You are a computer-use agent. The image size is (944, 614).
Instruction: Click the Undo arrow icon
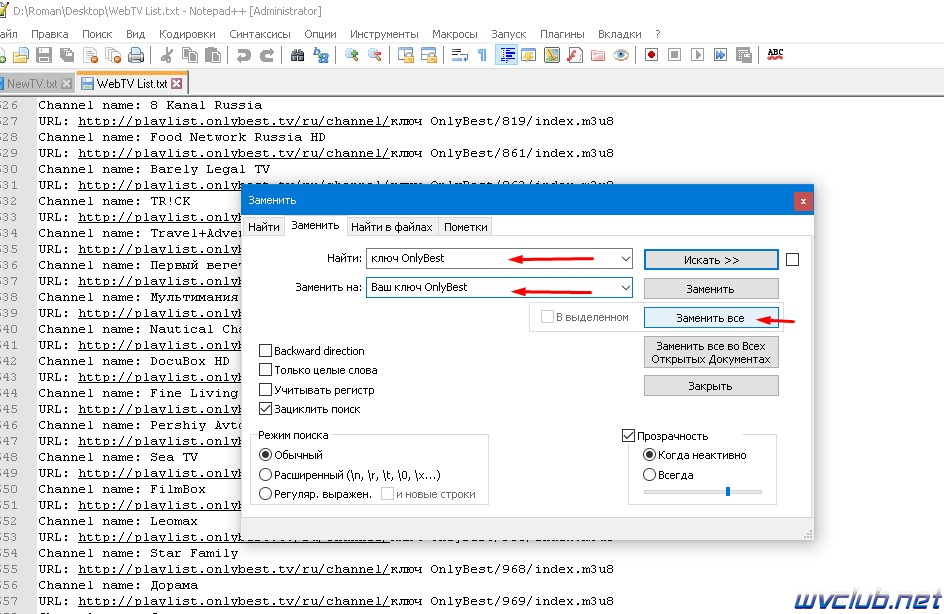pos(243,55)
